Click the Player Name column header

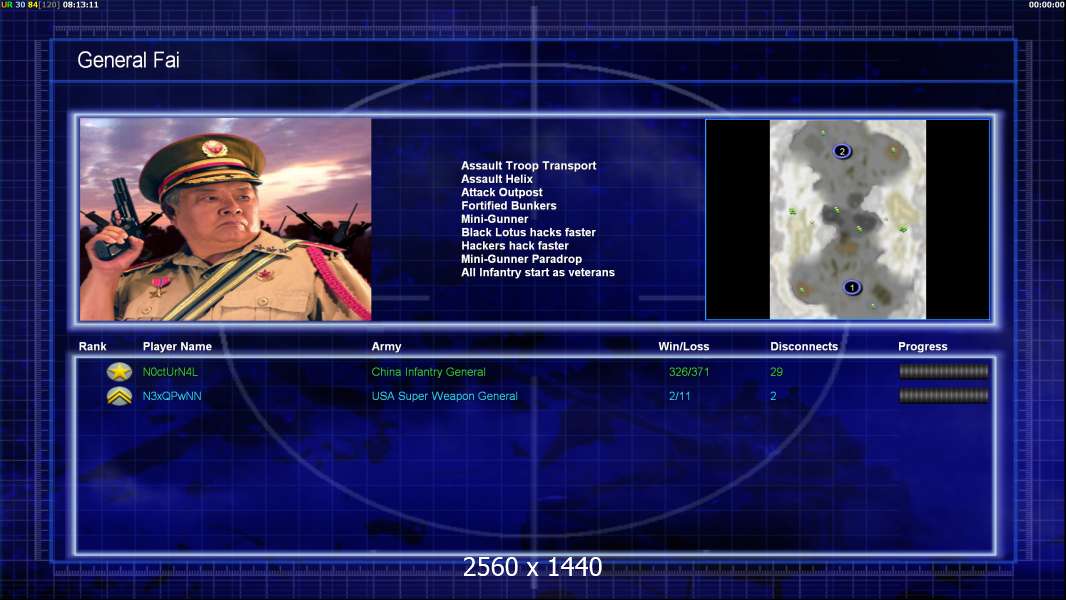177,346
